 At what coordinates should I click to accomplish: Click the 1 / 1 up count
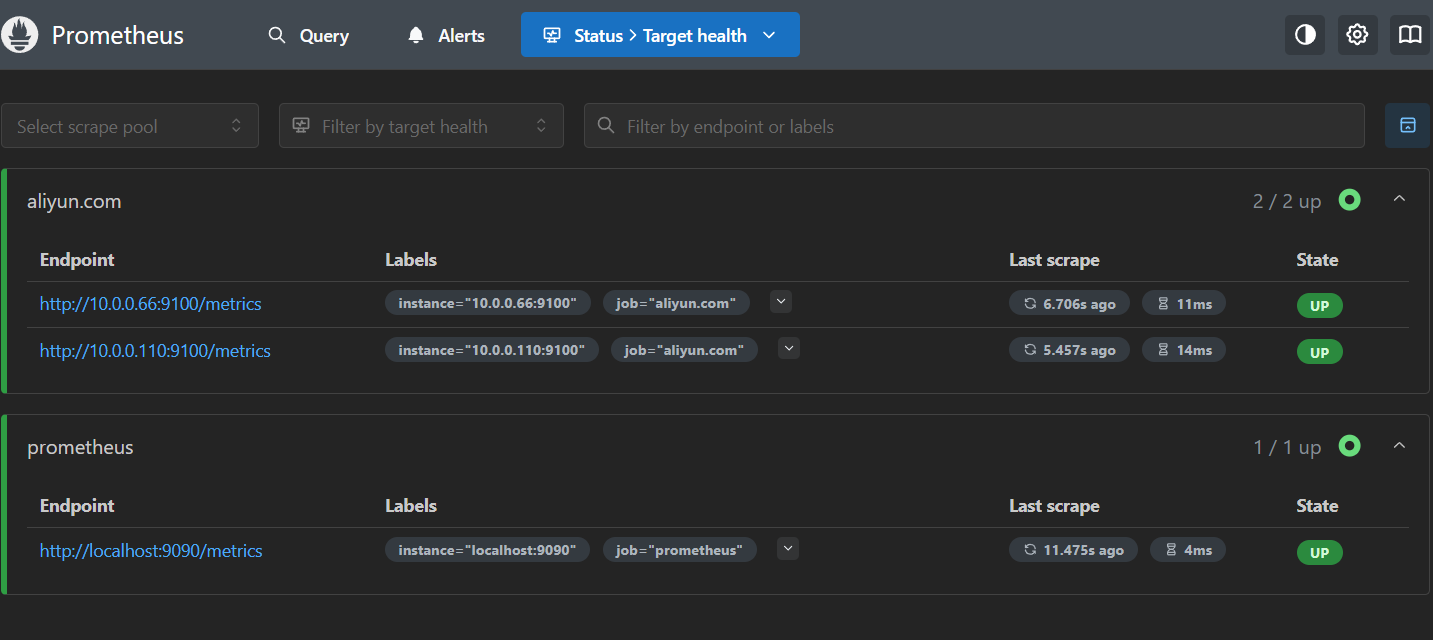(x=1287, y=447)
